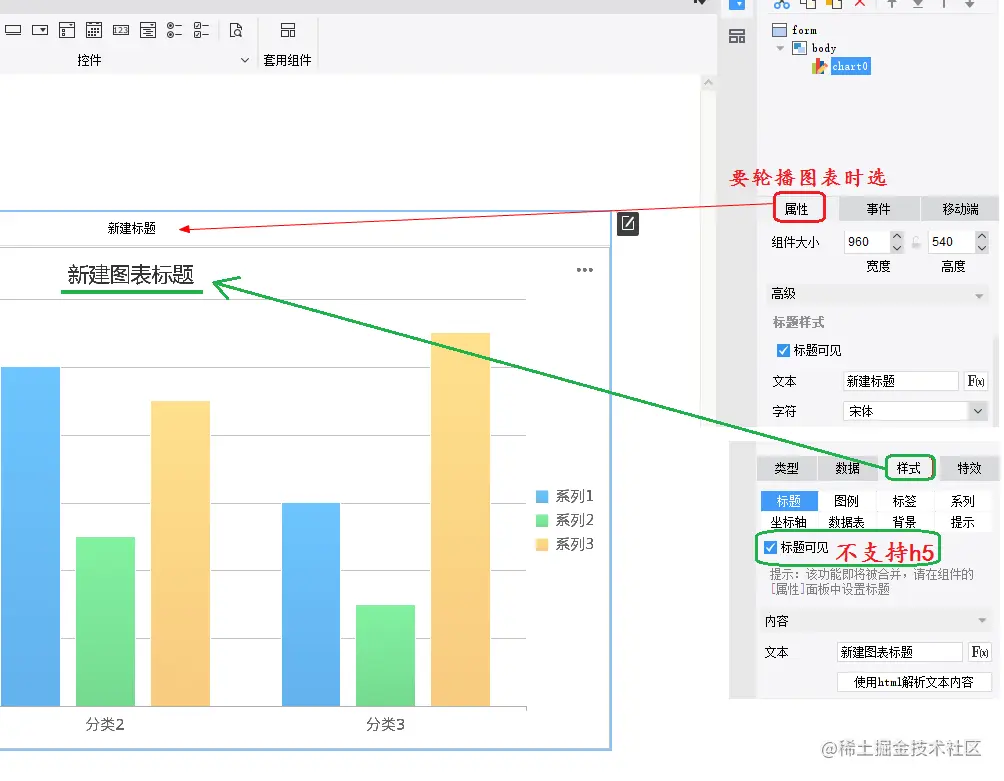
Task: Select the dropdown tree widget icon
Action: click(148, 30)
